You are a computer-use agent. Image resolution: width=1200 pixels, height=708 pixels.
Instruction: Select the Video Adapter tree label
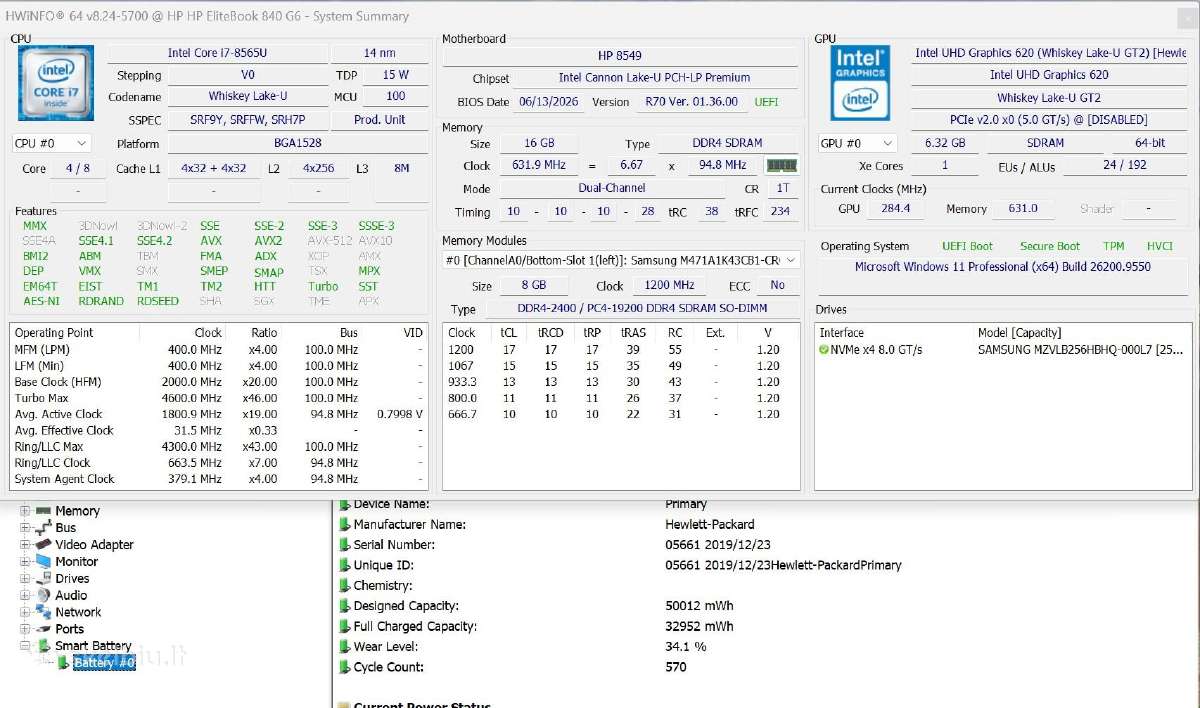[x=94, y=545]
